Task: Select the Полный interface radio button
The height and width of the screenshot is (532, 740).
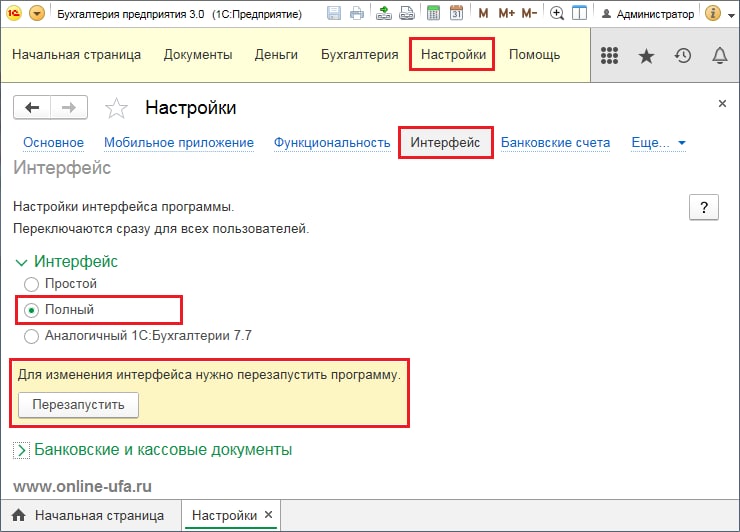Action: point(32,310)
